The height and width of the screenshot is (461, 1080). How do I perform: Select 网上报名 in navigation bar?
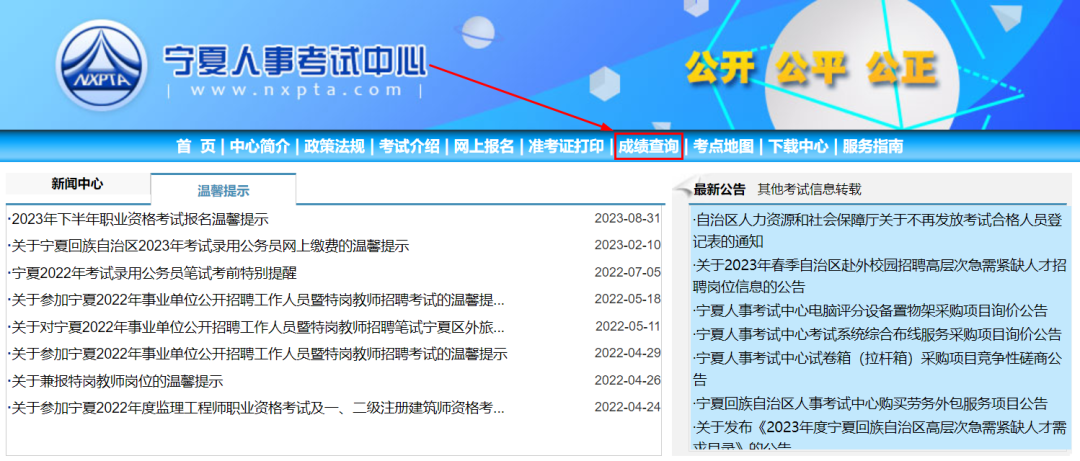(484, 146)
